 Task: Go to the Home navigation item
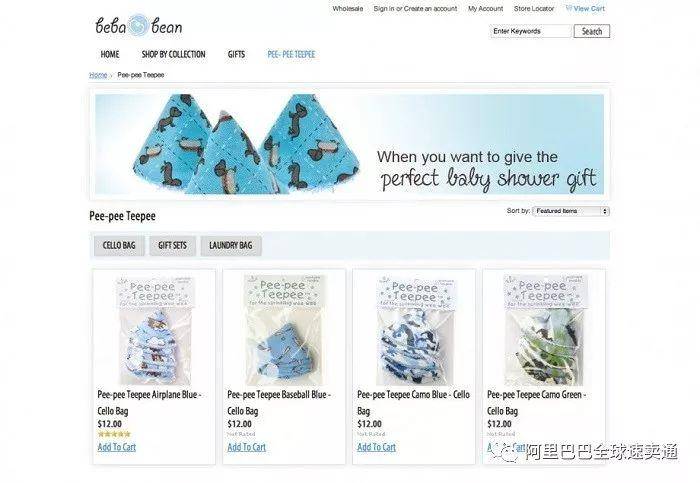(110, 54)
